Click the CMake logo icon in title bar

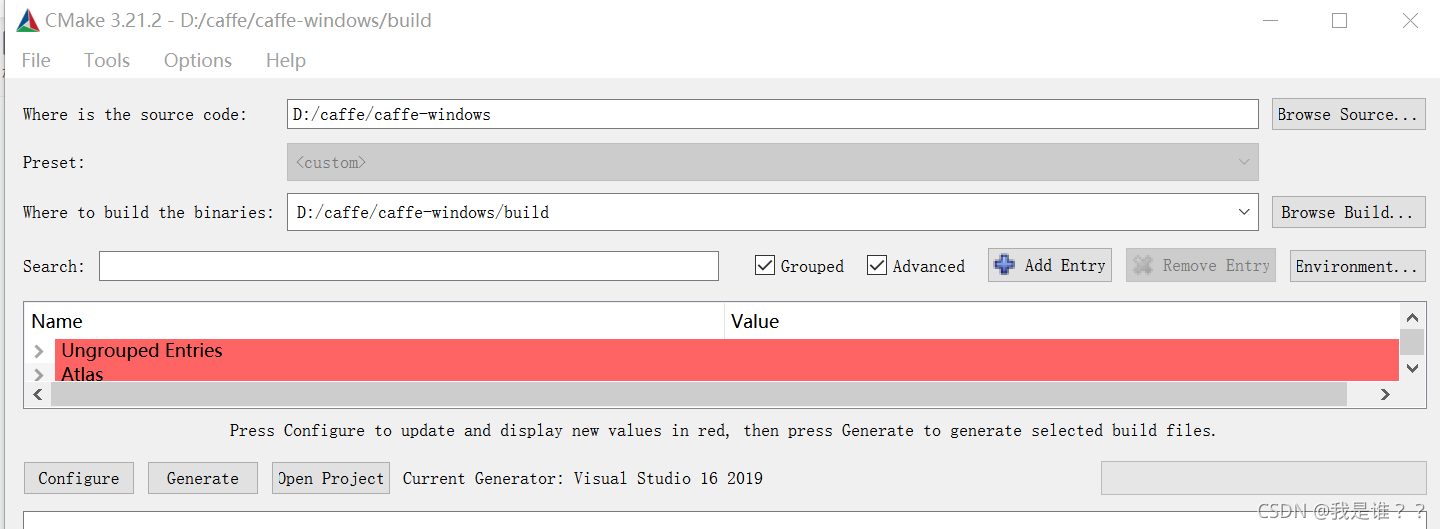(x=28, y=21)
